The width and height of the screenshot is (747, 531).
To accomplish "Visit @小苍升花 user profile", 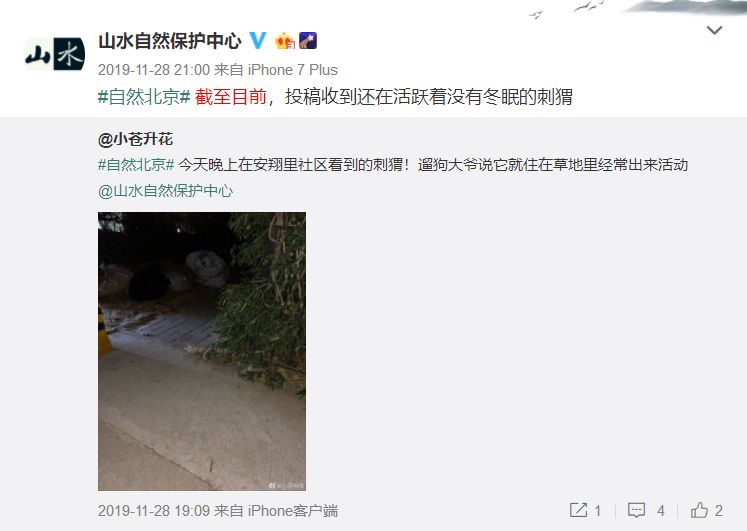I will [135, 139].
